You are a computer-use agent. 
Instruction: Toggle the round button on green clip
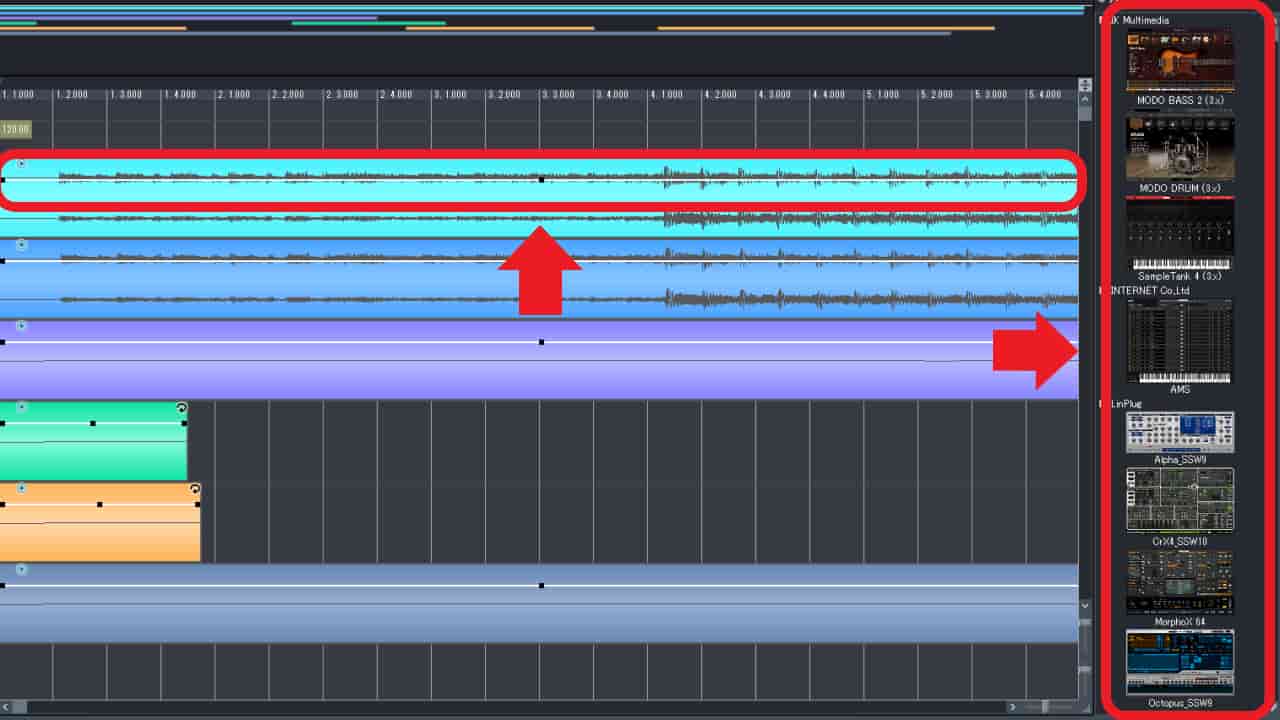(x=21, y=407)
